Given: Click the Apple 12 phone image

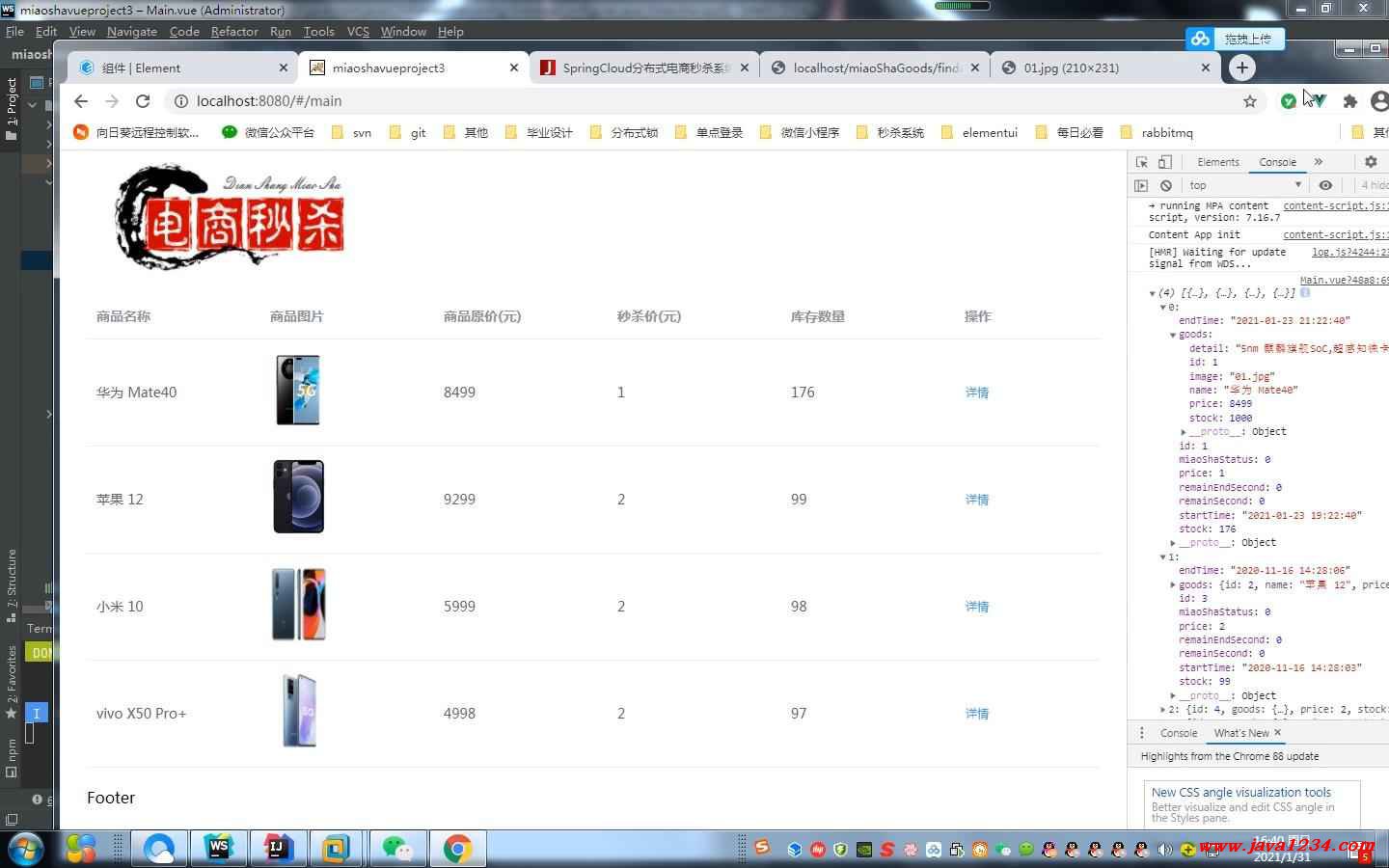Looking at the screenshot, I should 298,498.
